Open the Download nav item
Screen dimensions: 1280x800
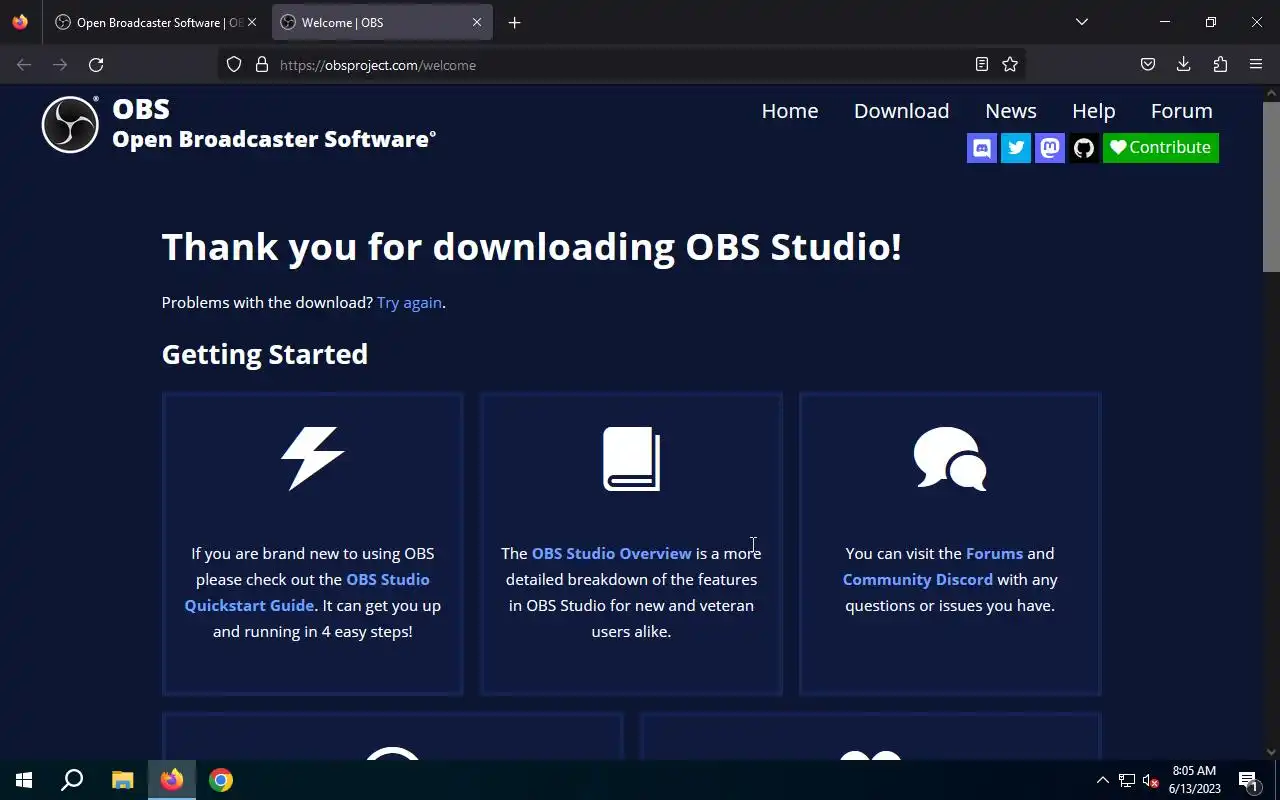901,111
